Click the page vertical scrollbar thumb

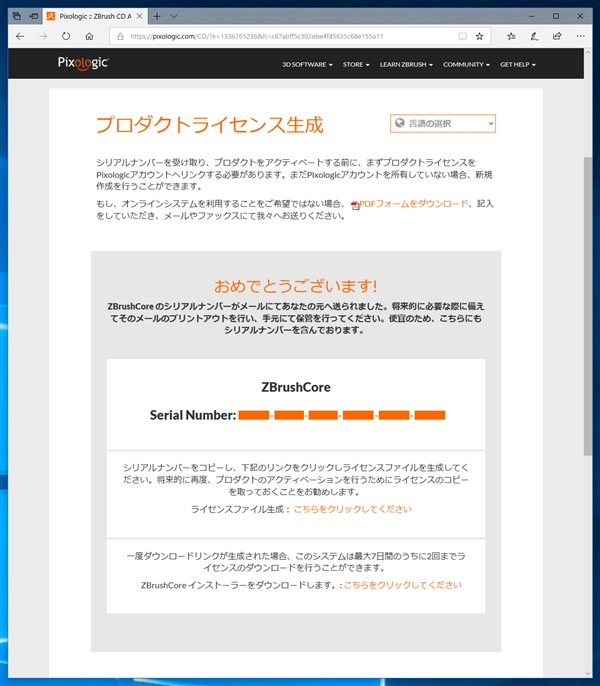coord(588,306)
